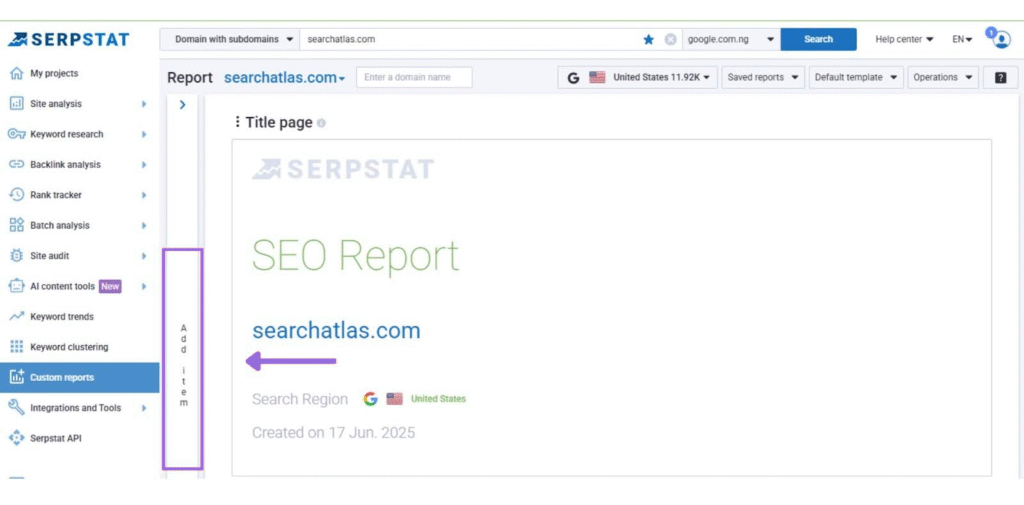Click the Custom reports icon

pyautogui.click(x=16, y=377)
